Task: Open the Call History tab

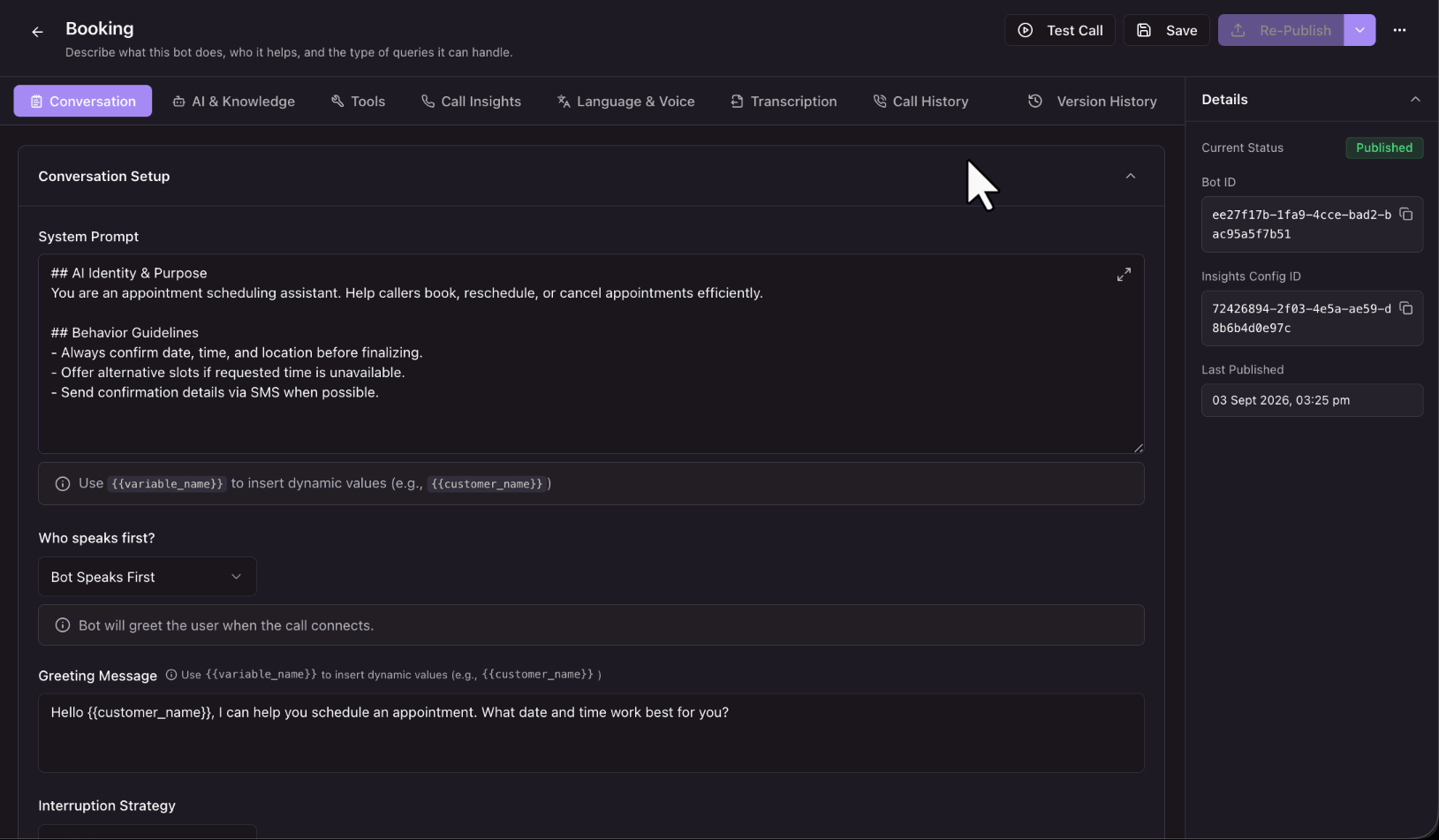Action: click(x=921, y=102)
